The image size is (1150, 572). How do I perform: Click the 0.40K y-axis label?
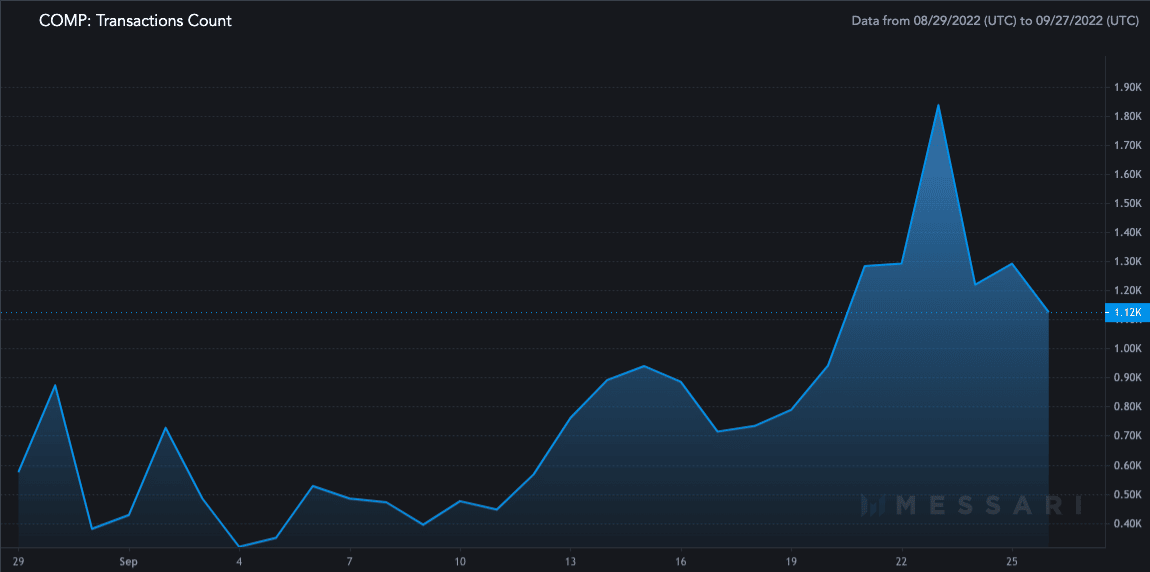(1127, 524)
